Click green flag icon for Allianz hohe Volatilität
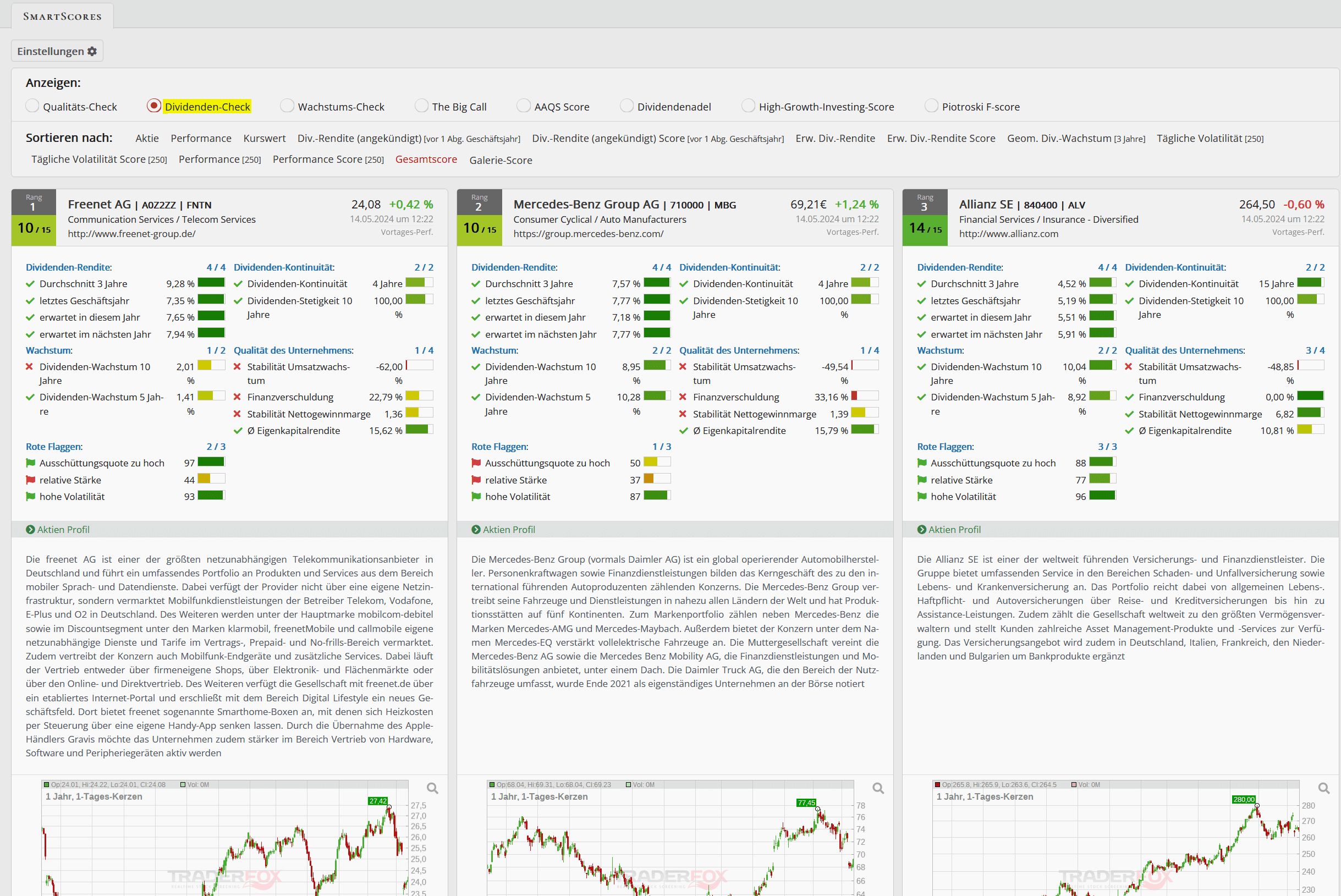The width and height of the screenshot is (1341, 896). point(922,497)
